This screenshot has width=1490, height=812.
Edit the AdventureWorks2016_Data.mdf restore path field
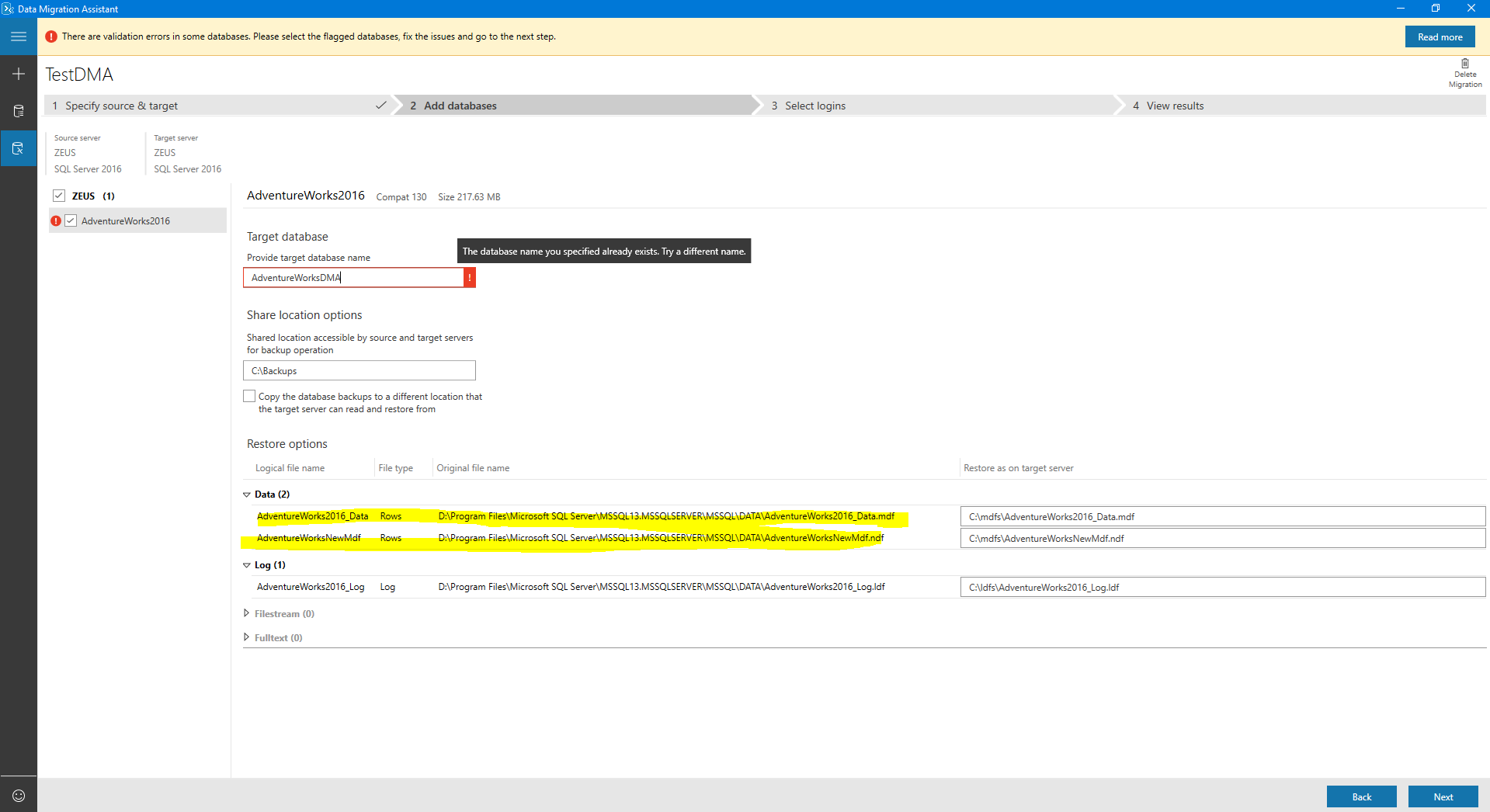tap(1223, 516)
